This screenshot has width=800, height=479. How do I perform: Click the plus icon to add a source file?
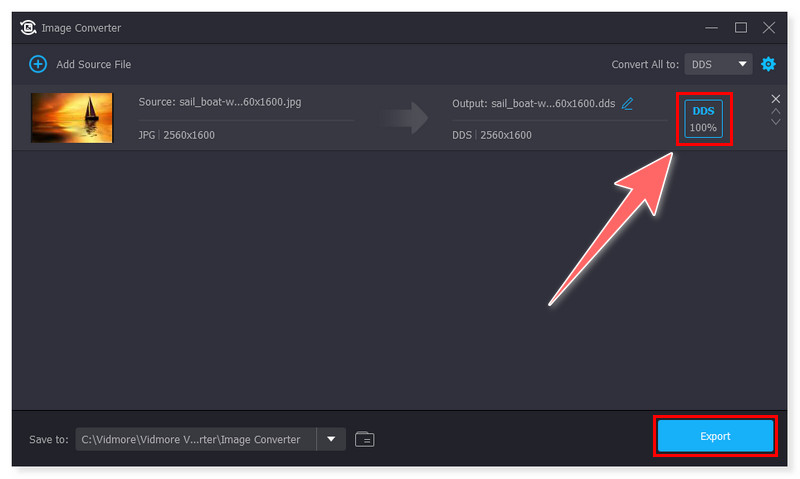[x=38, y=64]
